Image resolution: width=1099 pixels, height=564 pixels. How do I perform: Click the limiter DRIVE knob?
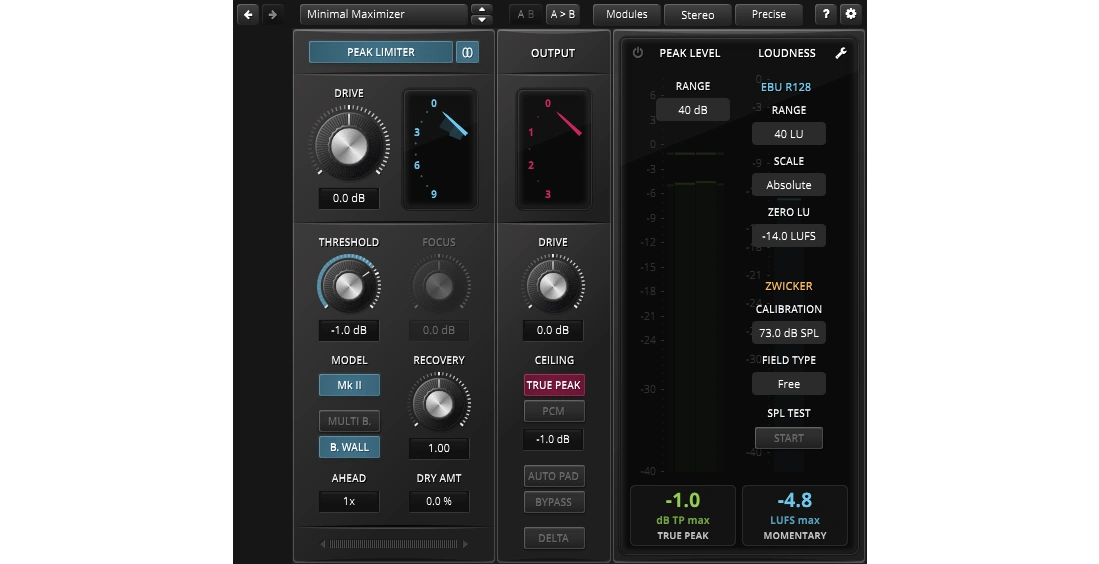(x=349, y=144)
